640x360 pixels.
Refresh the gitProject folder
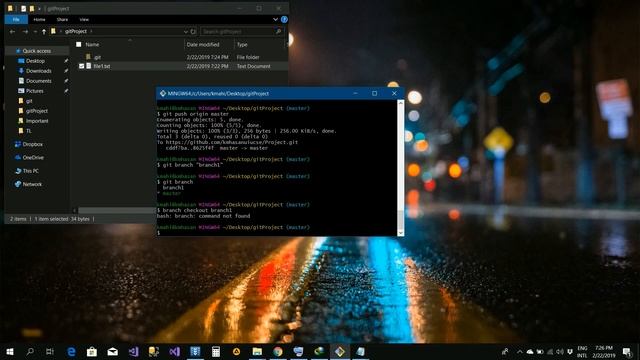(x=193, y=31)
